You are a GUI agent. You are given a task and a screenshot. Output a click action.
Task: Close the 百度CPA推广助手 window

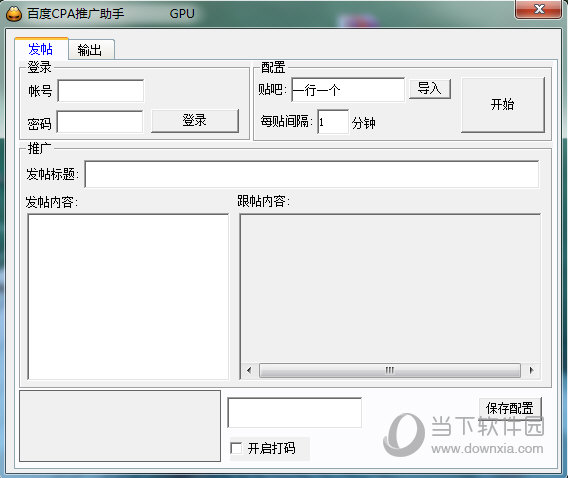pyautogui.click(x=538, y=9)
